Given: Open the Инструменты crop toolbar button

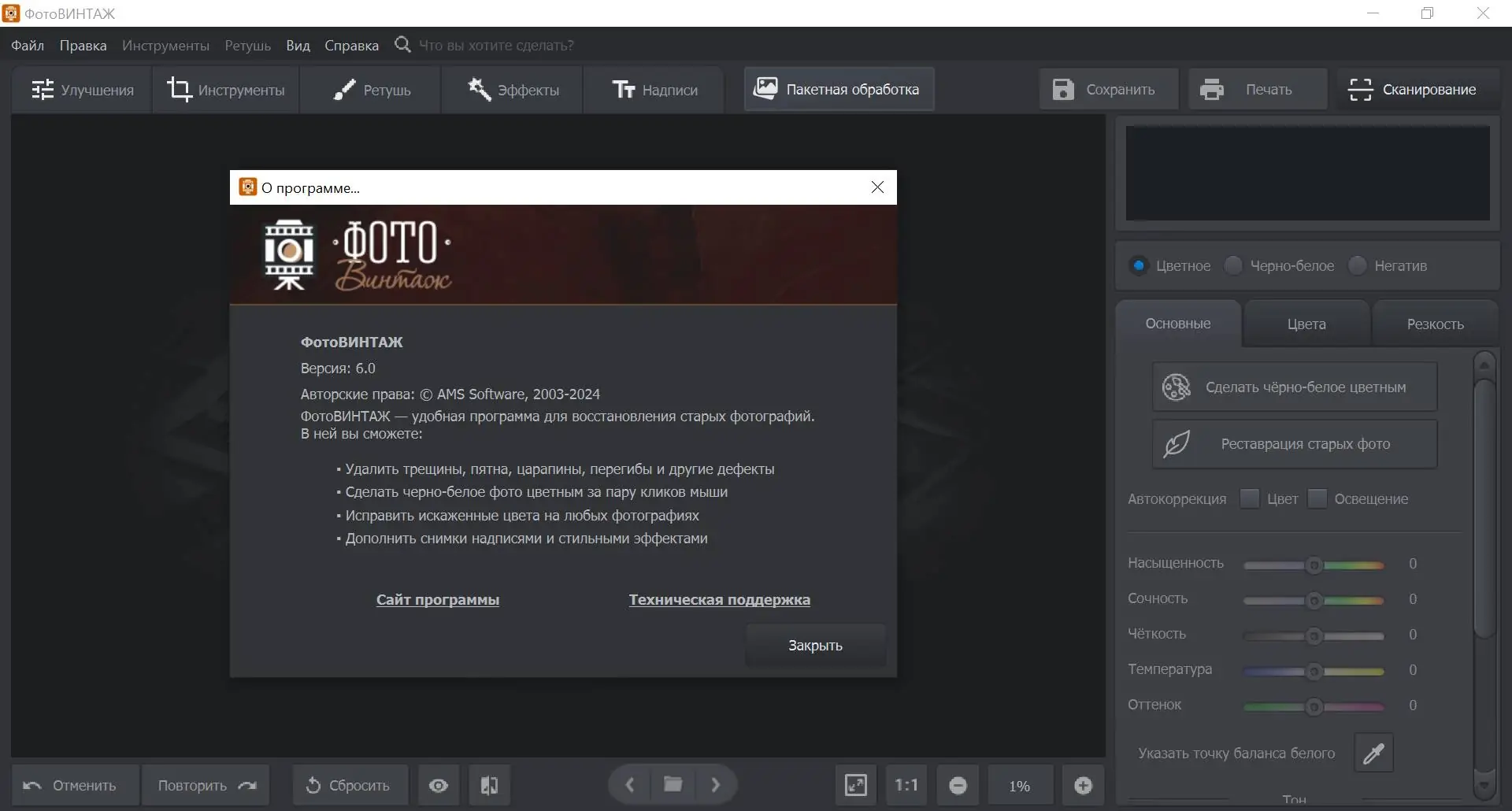Looking at the screenshot, I should [x=226, y=90].
